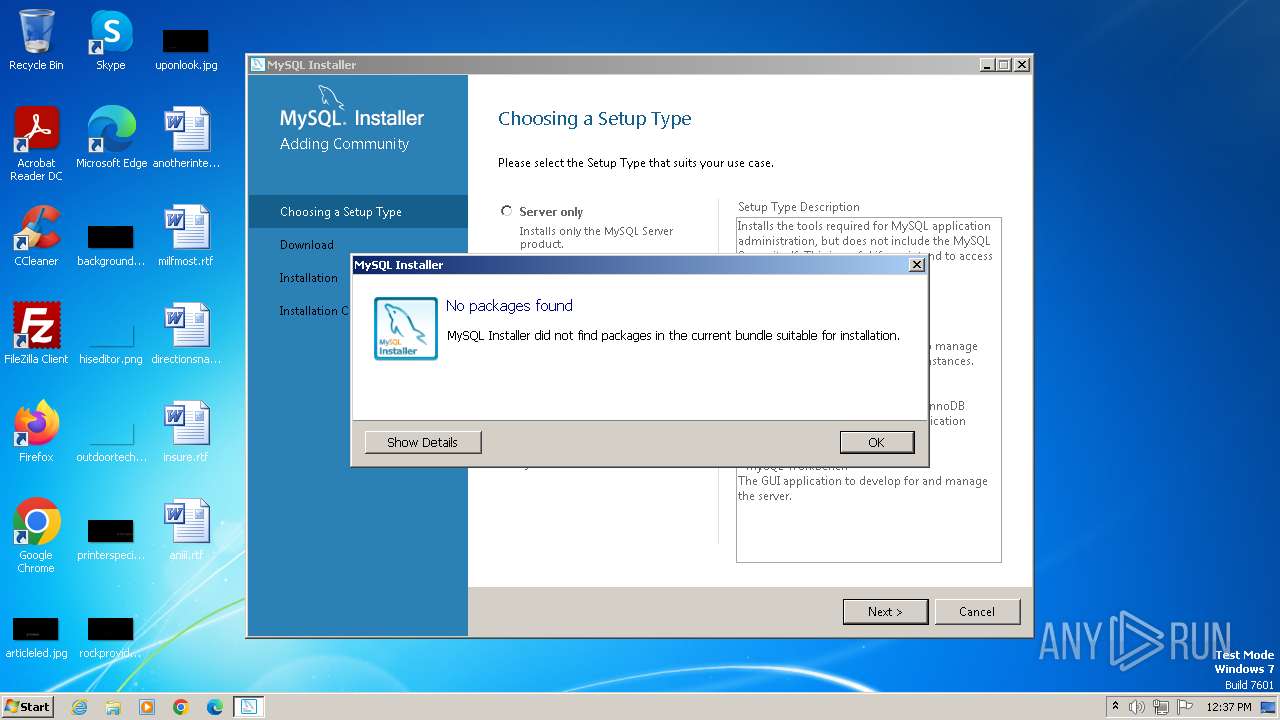This screenshot has height=720, width=1280.
Task: Click the MySQL Installer dolphin logo in dialog
Action: (x=405, y=328)
